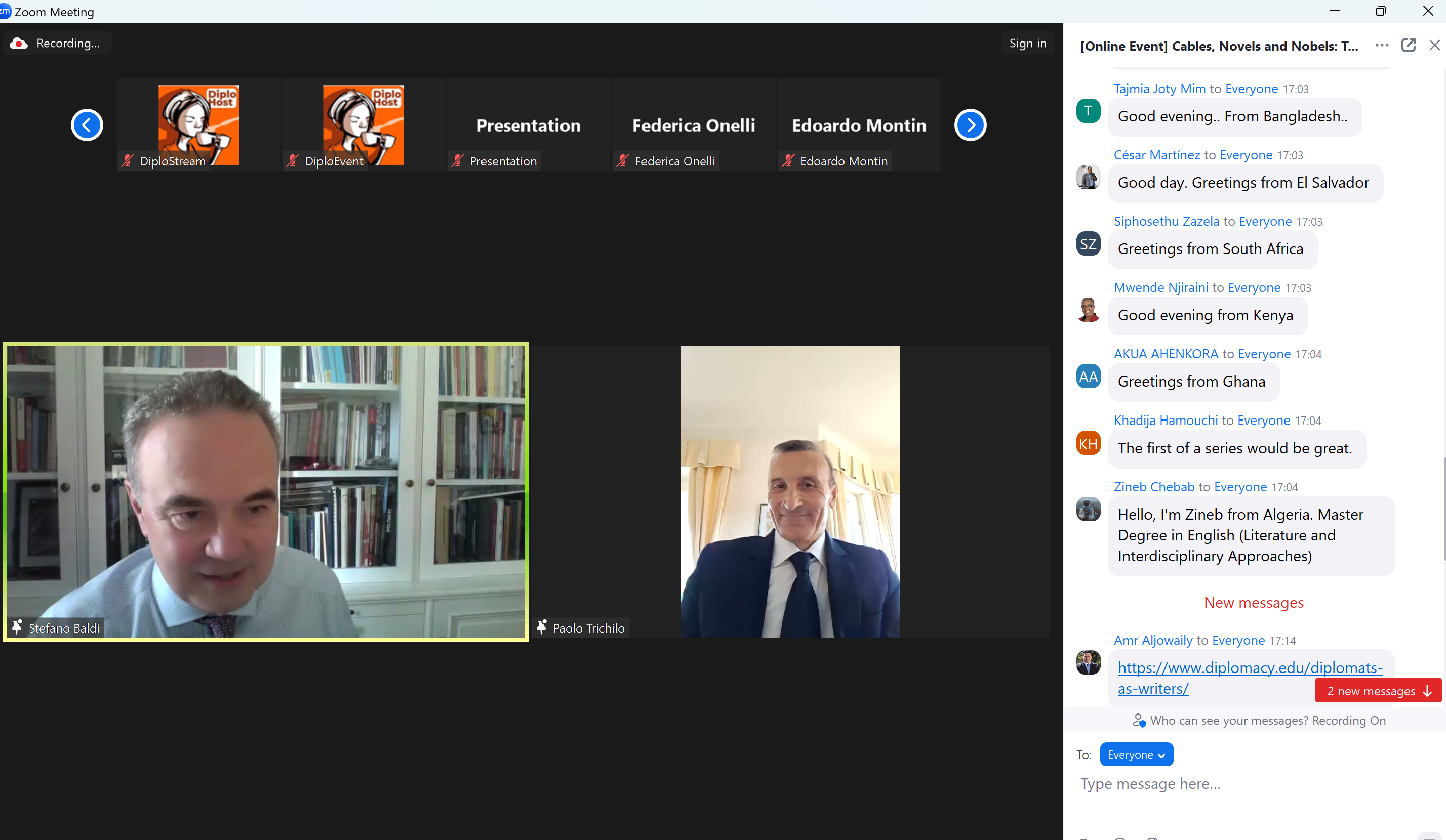Click muted mic icon on DiploStream tile
This screenshot has height=840, width=1446.
pos(128,161)
